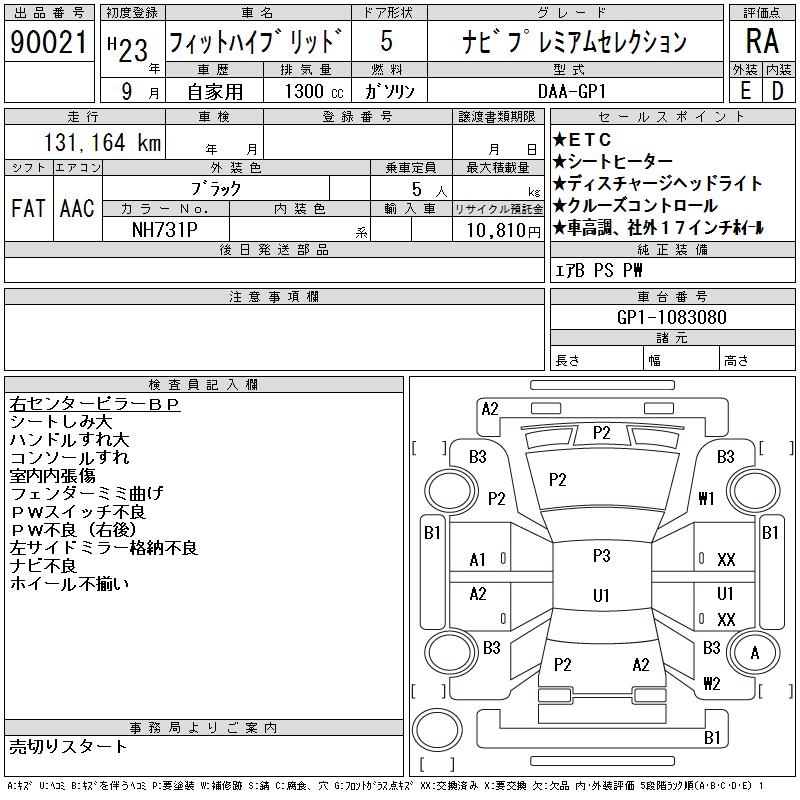Click the interior grade D cell
The height and width of the screenshot is (800, 800).
(x=778, y=91)
